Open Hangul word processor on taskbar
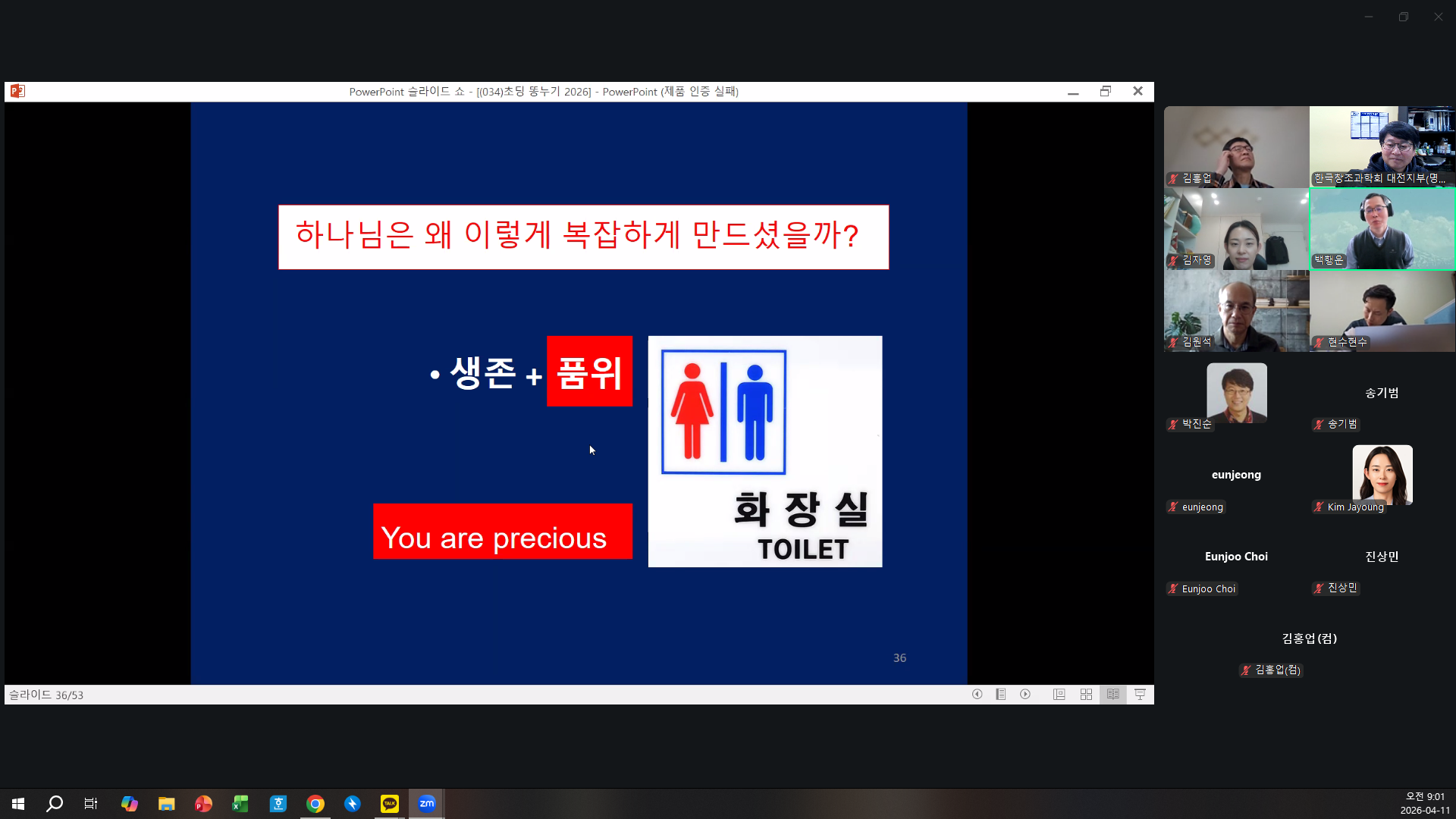The image size is (1456, 819). click(x=278, y=804)
